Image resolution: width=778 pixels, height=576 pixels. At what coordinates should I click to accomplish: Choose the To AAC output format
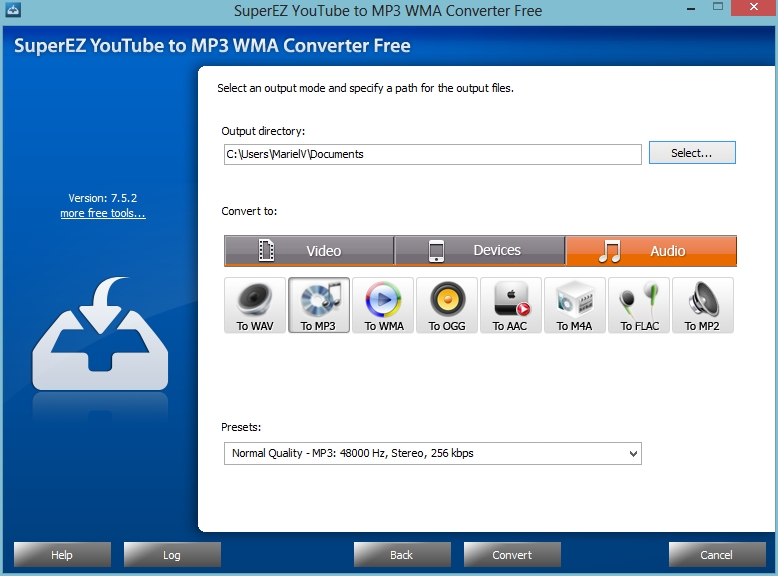point(511,305)
